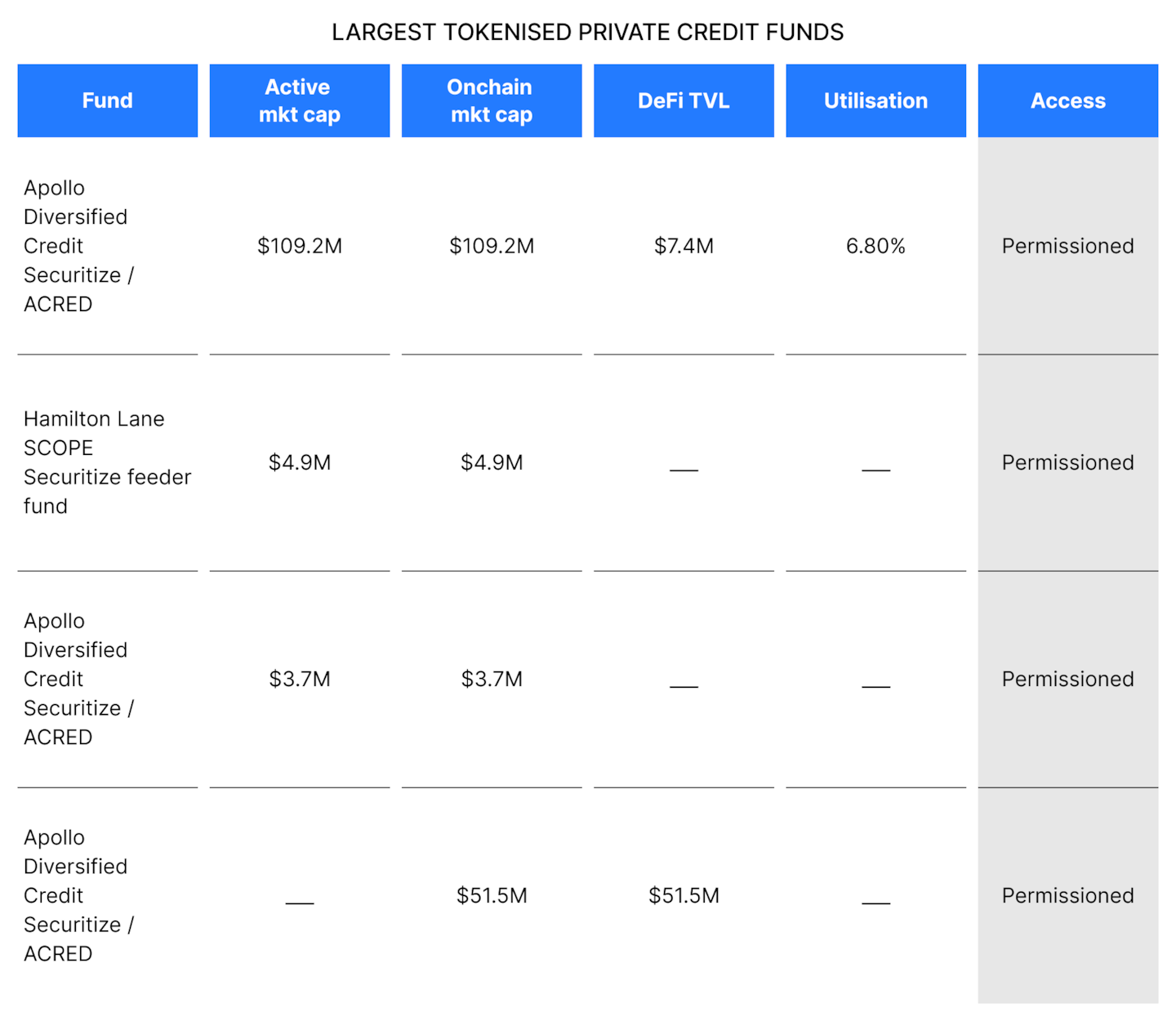The width and height of the screenshot is (1176, 1021).
Task: Click the $4.9M Onchain mkt cap cell
Action: [x=491, y=462]
